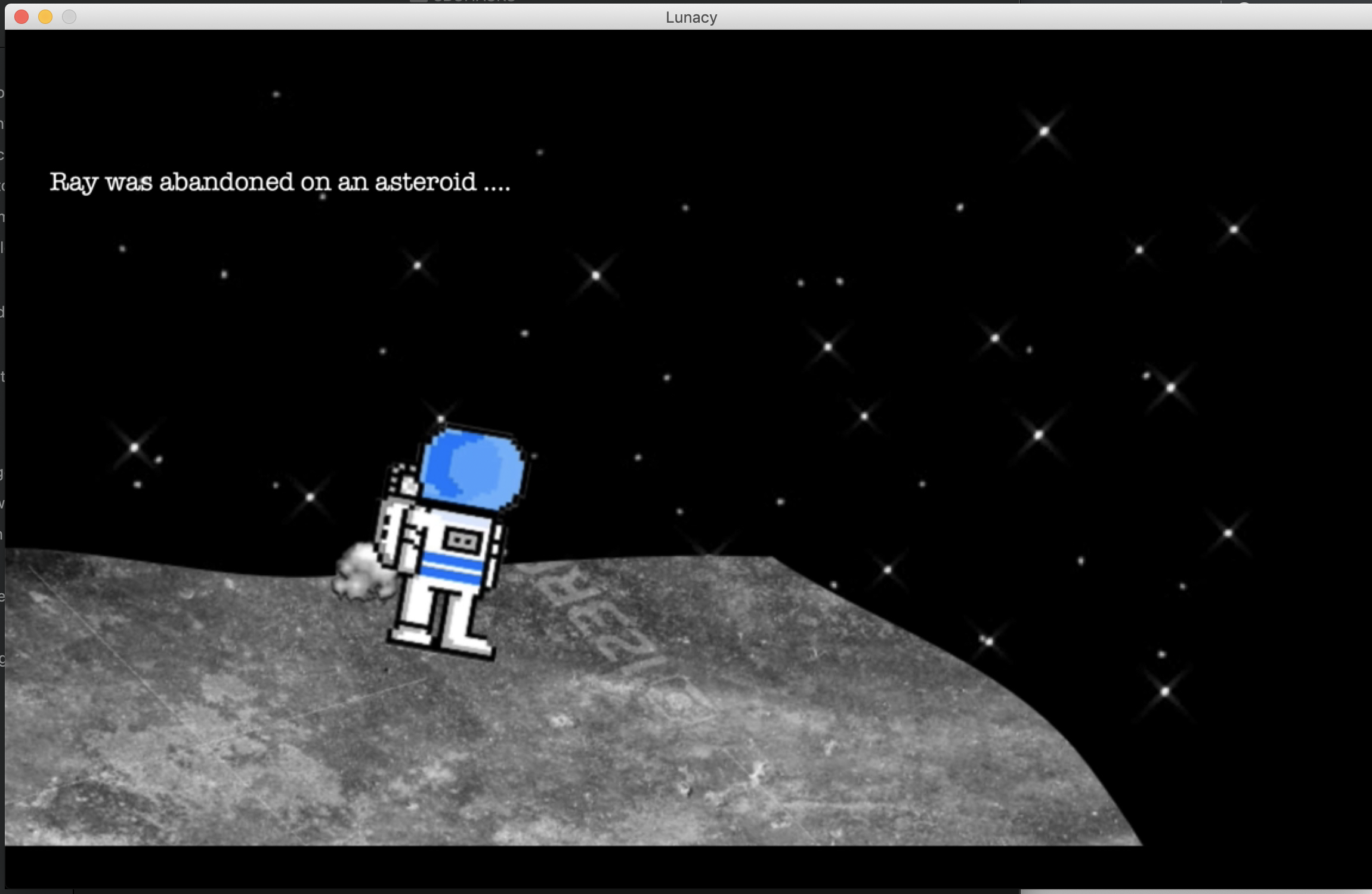Click the star directly above astronaut's helmet
Screen dimensions: 1372x894
click(x=441, y=419)
